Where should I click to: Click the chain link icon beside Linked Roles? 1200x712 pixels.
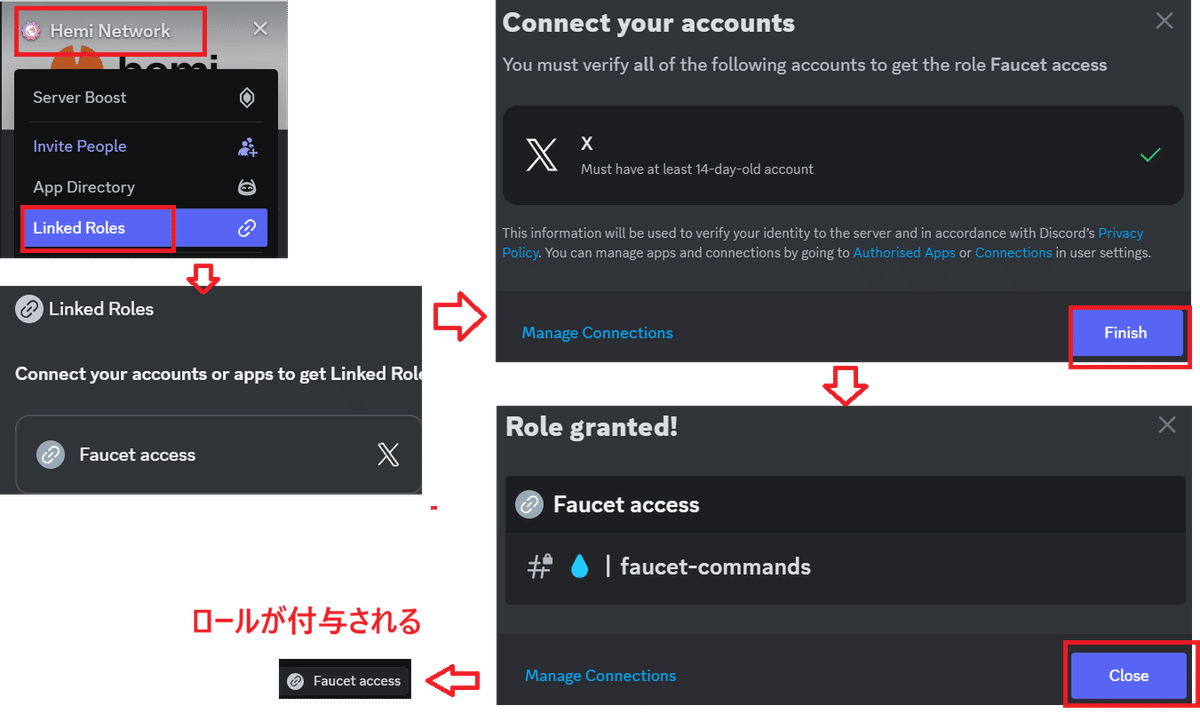[x=247, y=228]
